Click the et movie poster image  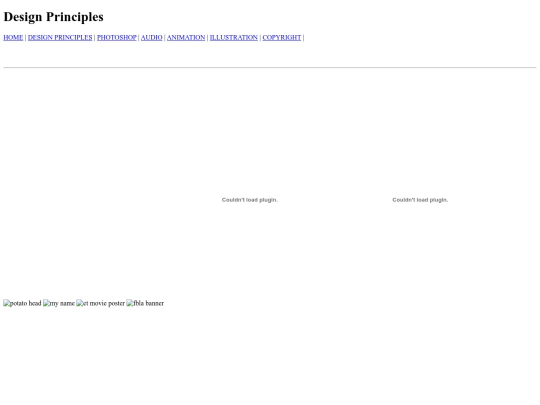101,303
